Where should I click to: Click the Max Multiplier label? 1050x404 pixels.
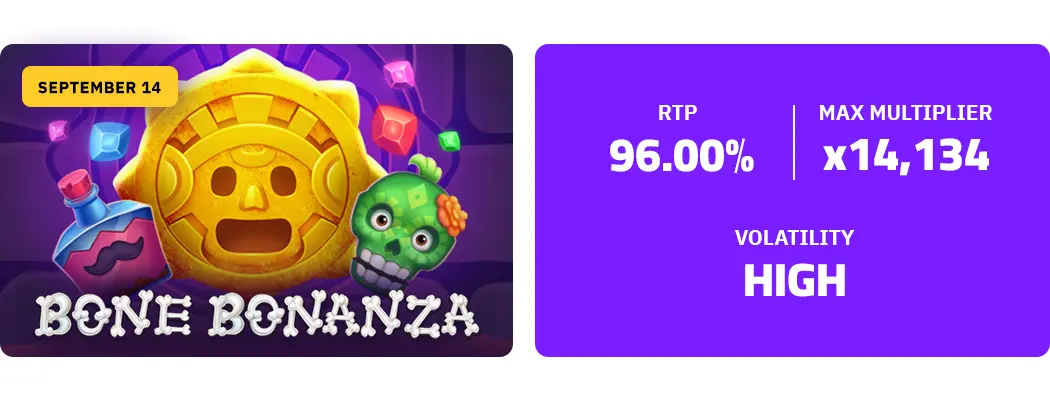coord(905,113)
